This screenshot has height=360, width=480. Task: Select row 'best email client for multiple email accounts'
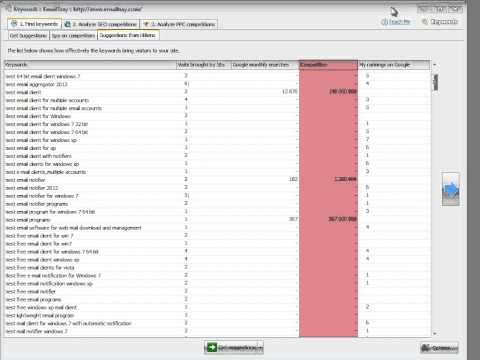217,108
